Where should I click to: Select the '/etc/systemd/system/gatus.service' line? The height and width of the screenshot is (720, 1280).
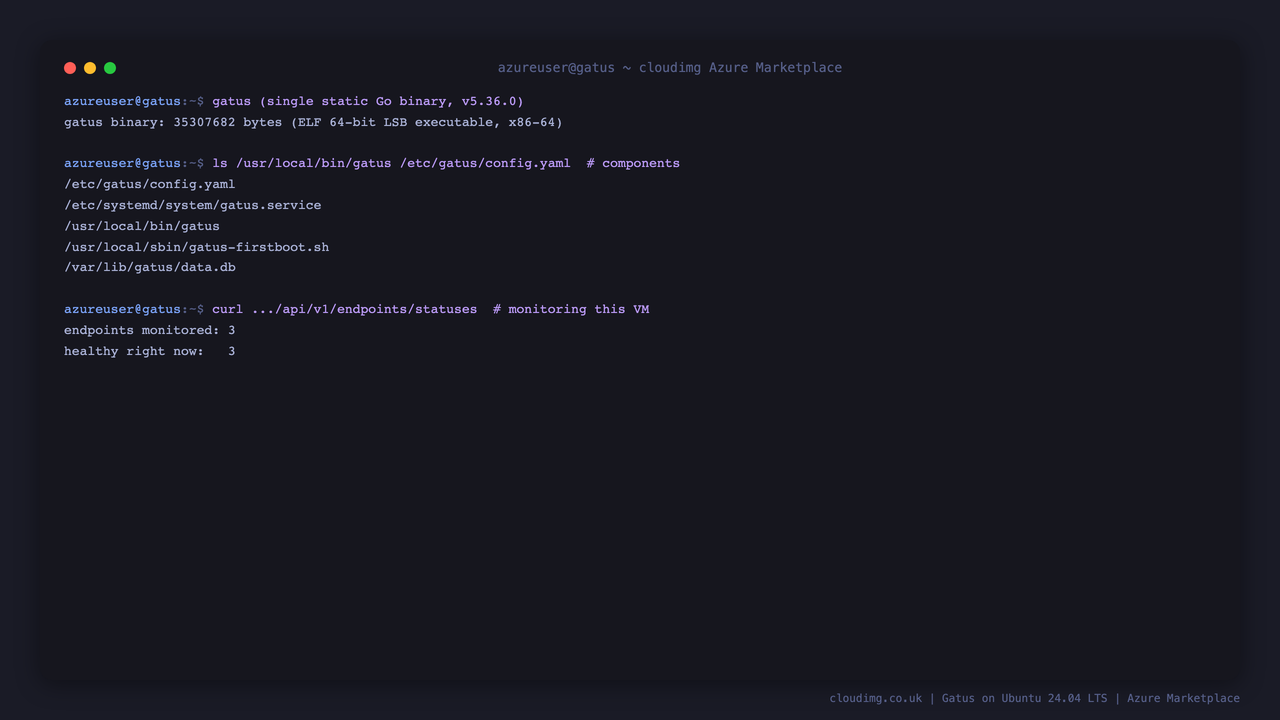(x=193, y=205)
